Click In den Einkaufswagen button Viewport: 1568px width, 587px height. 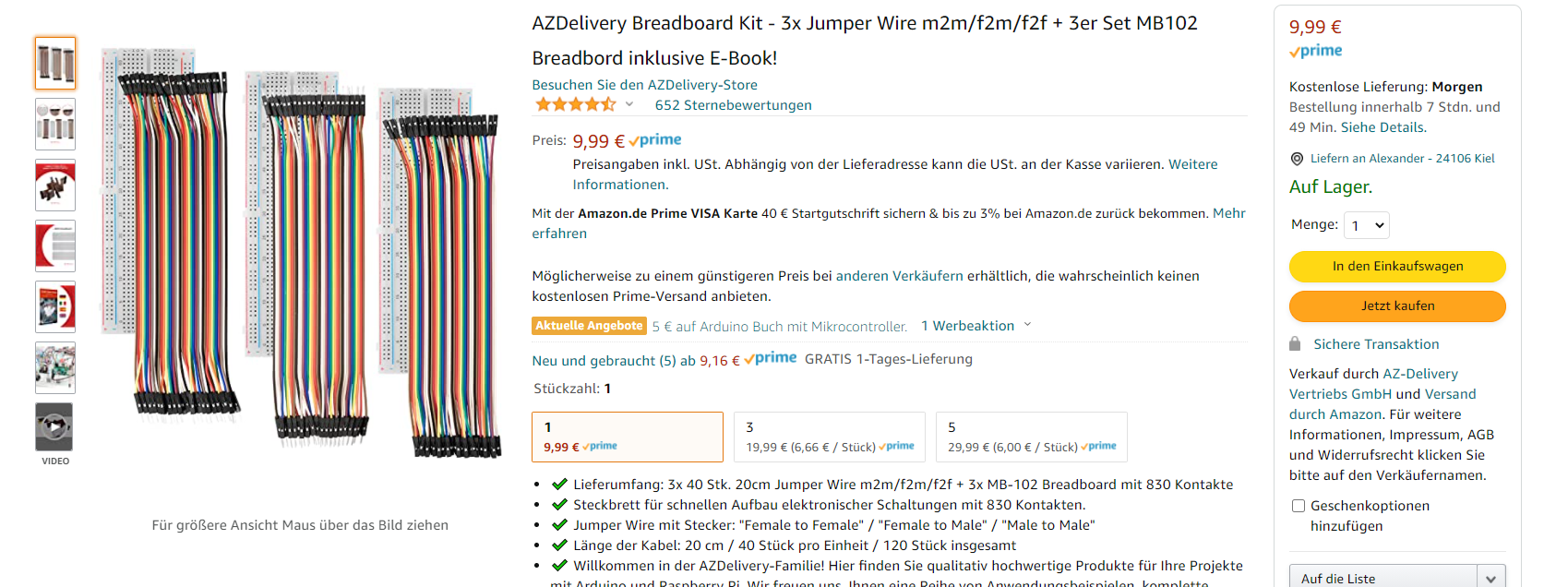click(1397, 267)
